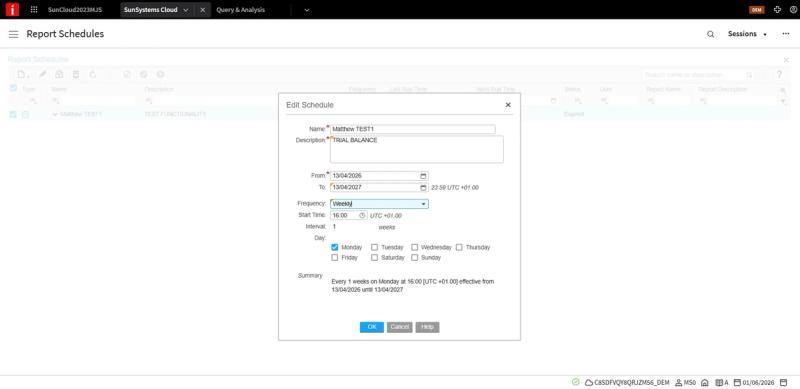Click the user icon beside MS0 in footer
Viewport: 800px width, 389px height.
pos(679,382)
